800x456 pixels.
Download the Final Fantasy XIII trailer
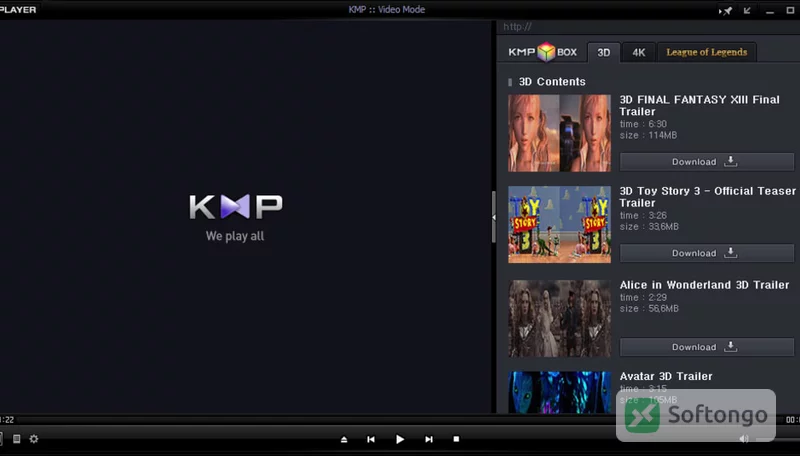point(707,162)
